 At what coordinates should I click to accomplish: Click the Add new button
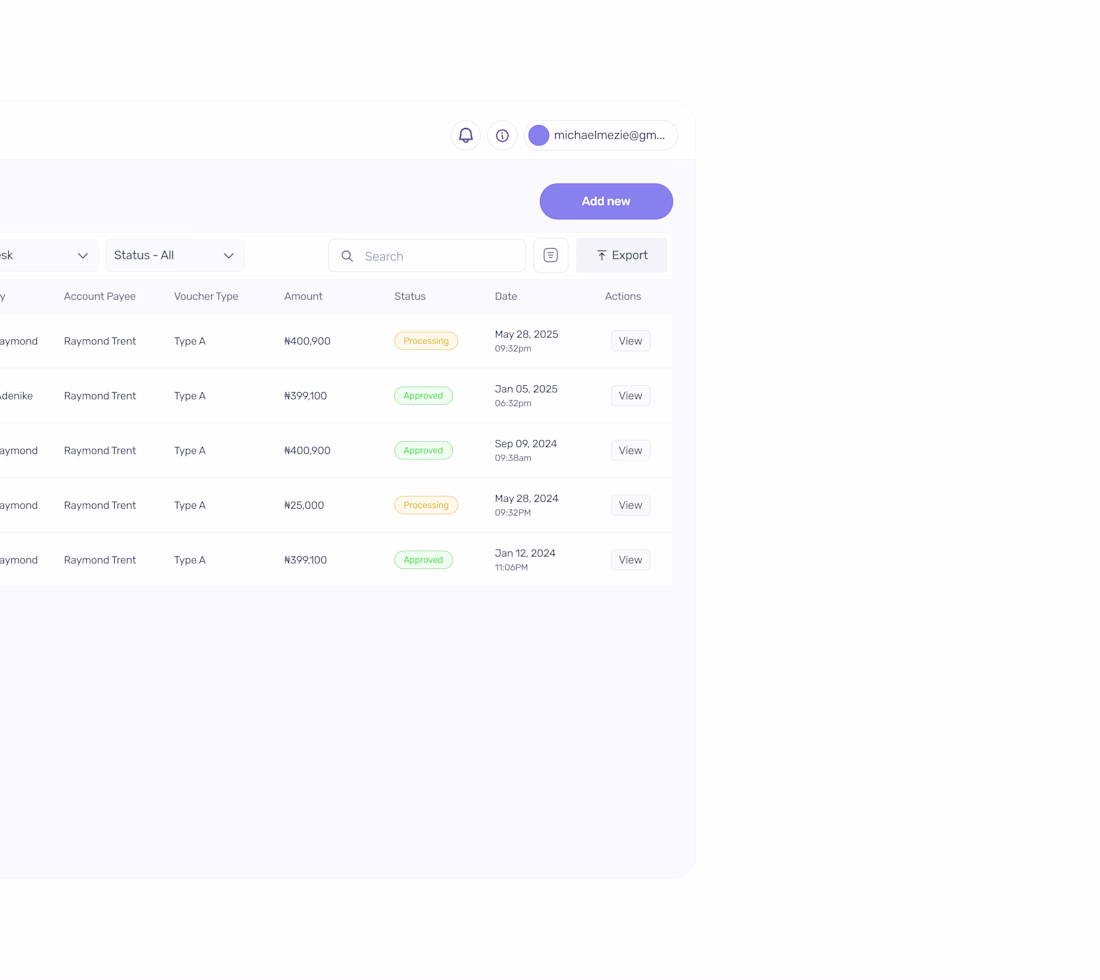point(606,201)
